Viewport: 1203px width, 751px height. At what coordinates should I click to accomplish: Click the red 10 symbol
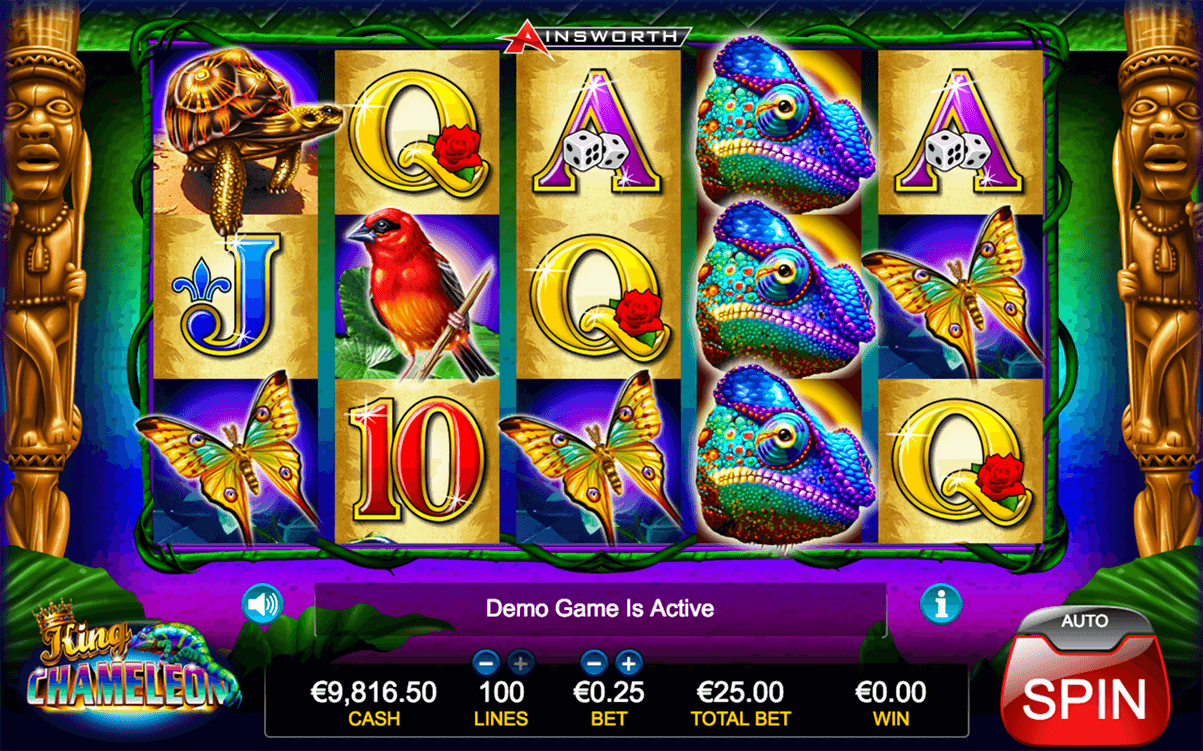416,462
